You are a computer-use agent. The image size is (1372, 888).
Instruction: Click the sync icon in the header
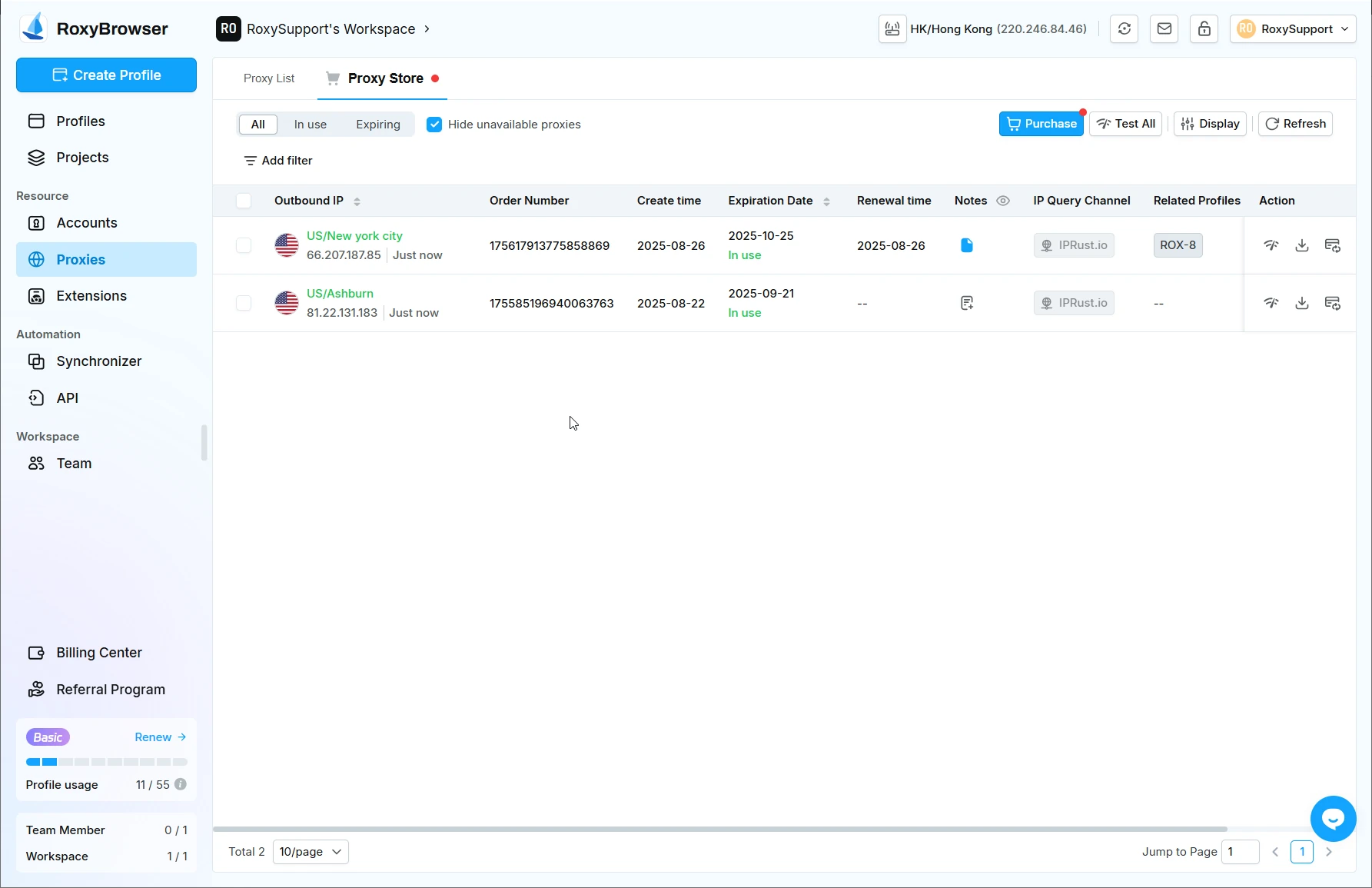point(1125,29)
